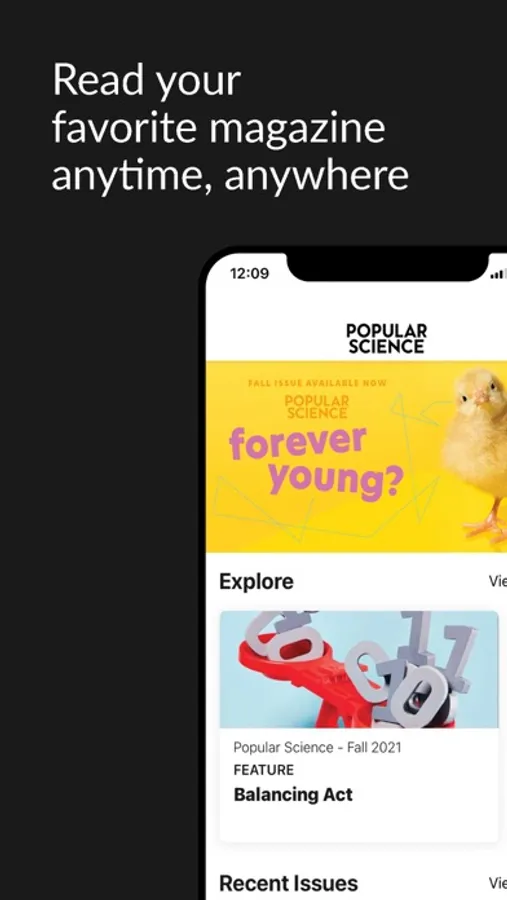Select the Recent Issues section heading
Viewport: 507px width, 900px height.
[288, 883]
